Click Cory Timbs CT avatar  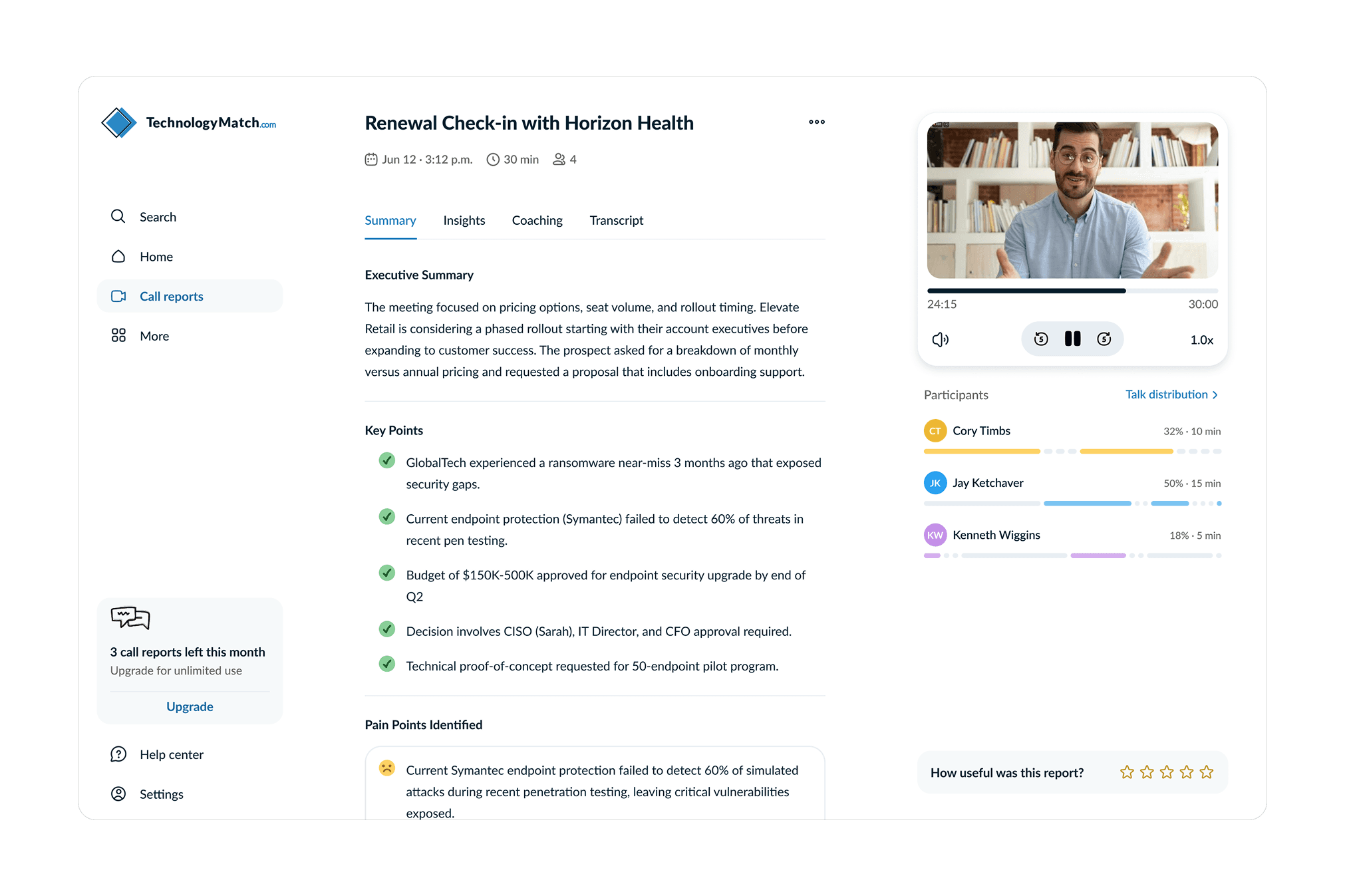click(x=935, y=431)
